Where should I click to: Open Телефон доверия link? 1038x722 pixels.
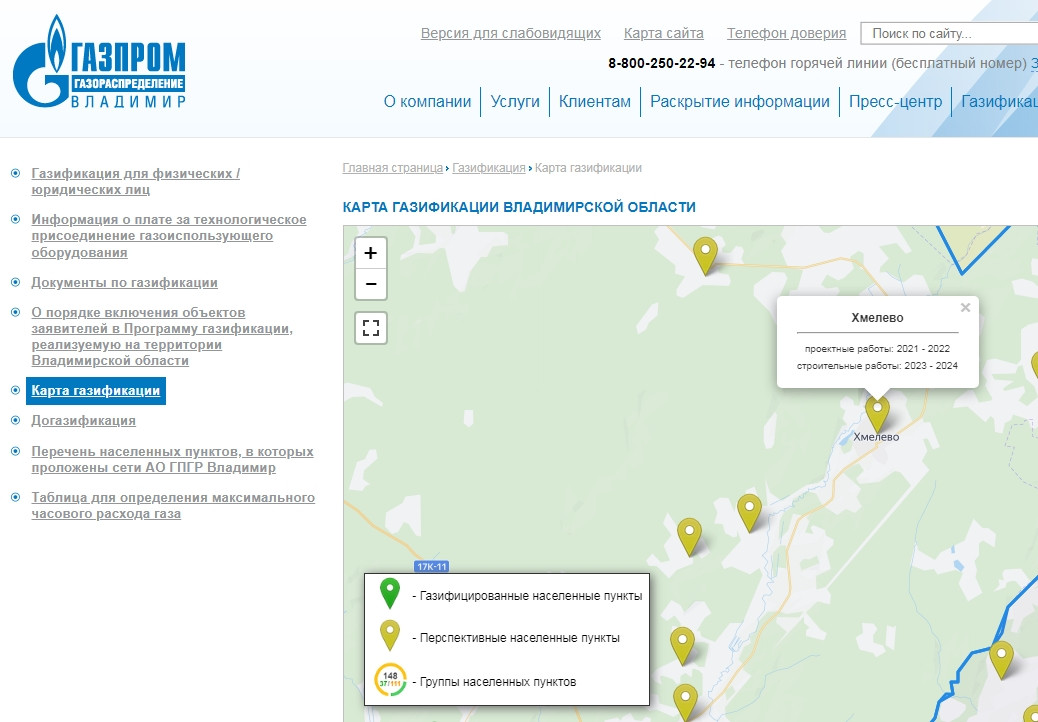[x=786, y=33]
